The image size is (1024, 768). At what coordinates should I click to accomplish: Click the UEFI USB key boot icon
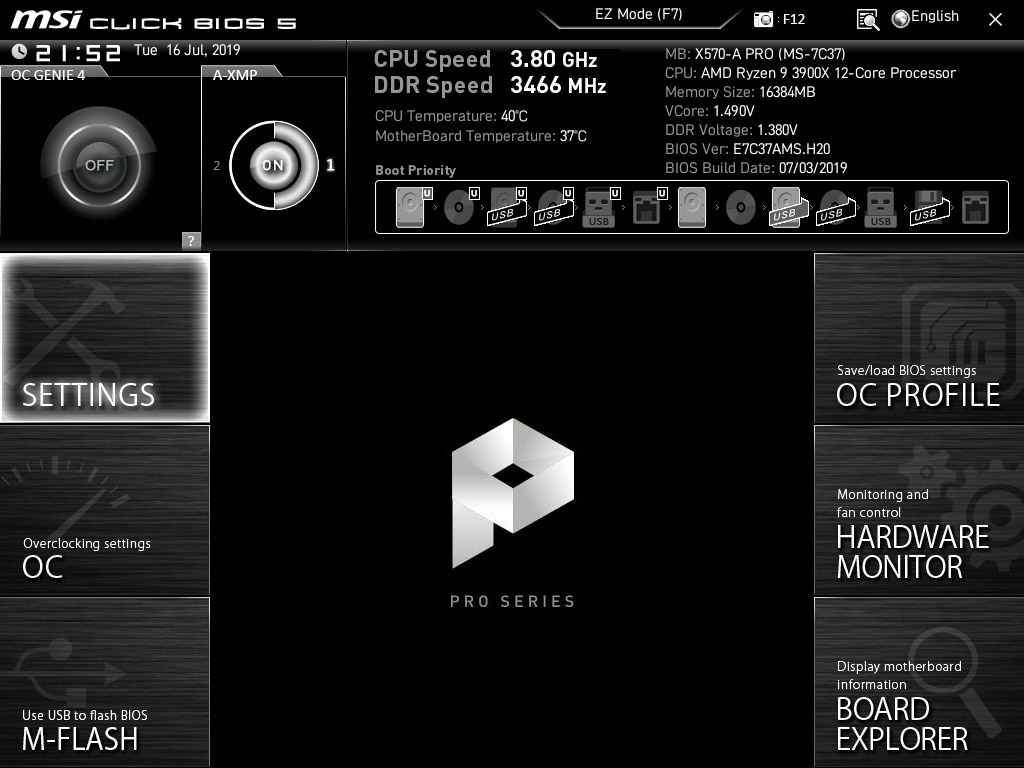pyautogui.click(x=599, y=208)
